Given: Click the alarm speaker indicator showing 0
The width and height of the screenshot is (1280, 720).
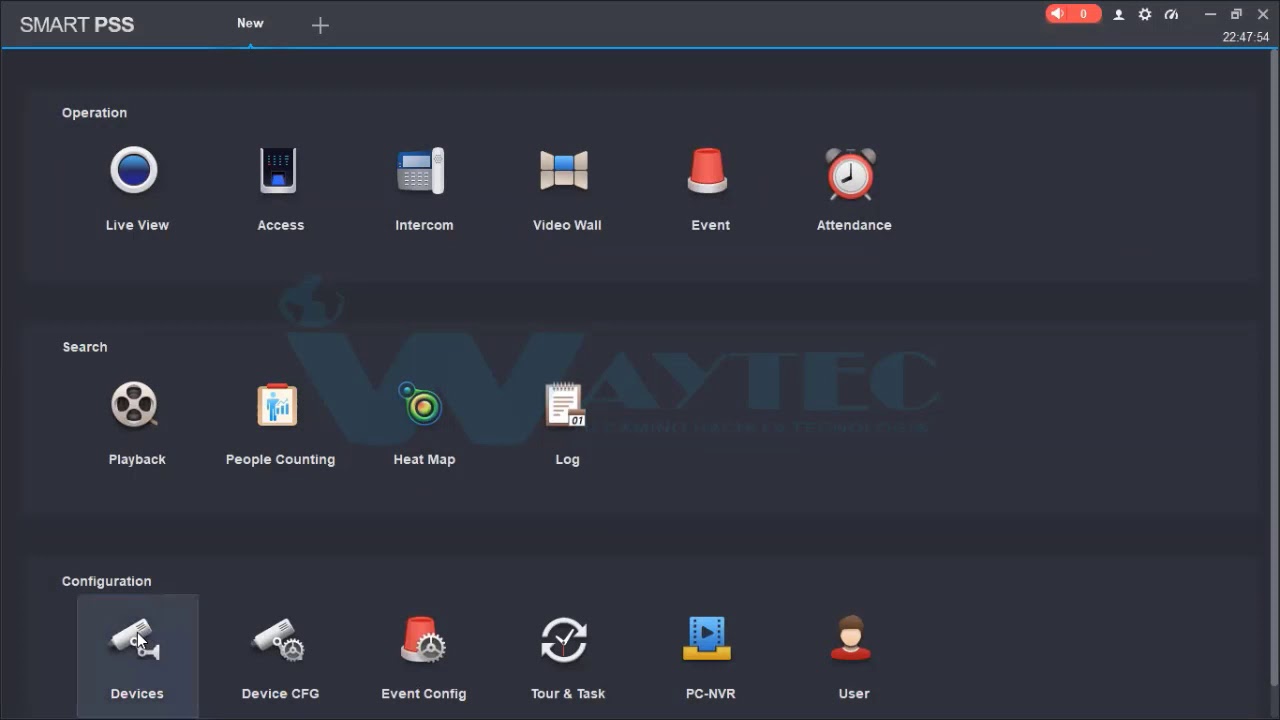Looking at the screenshot, I should 1073,14.
